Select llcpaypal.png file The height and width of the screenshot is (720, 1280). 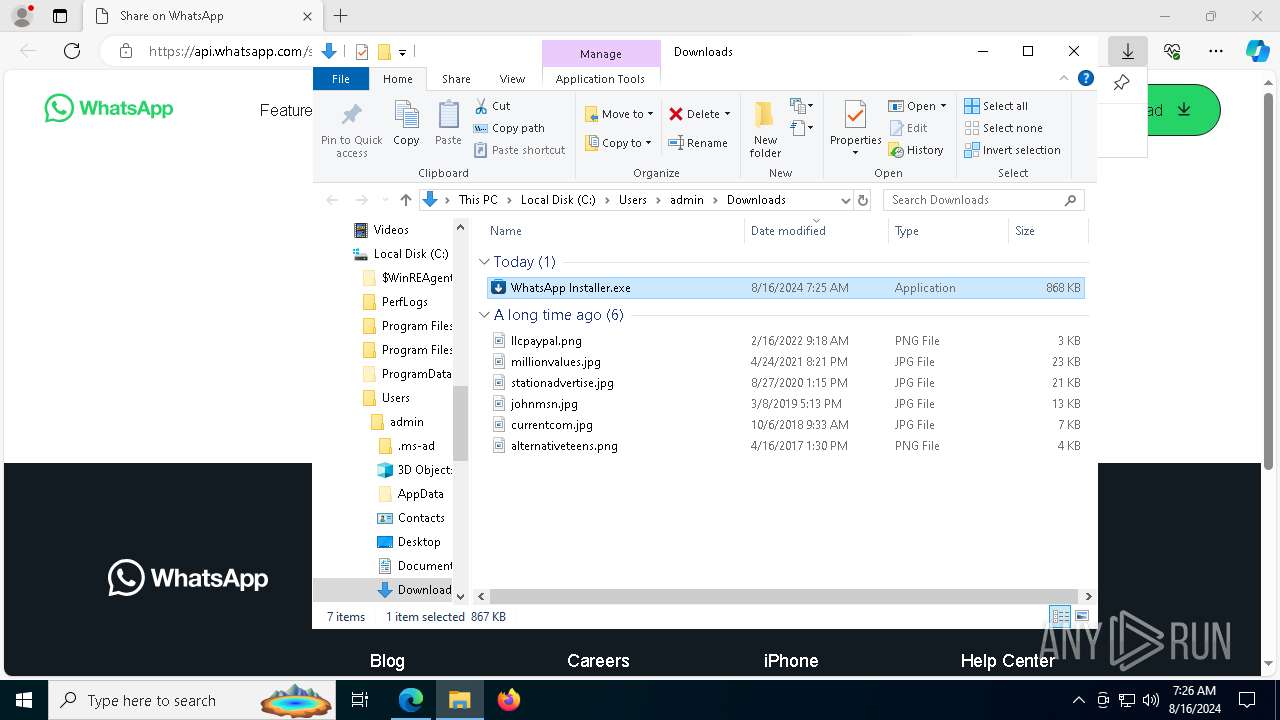785,341
